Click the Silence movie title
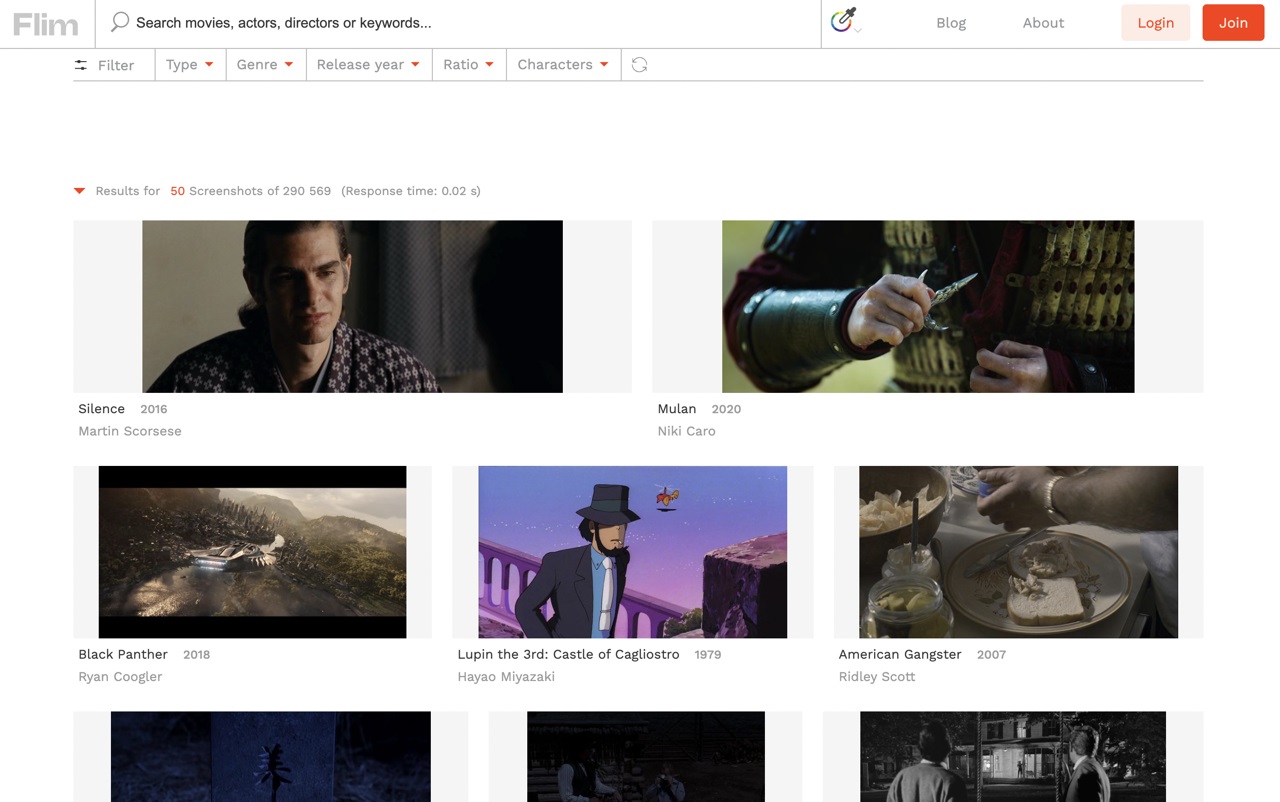Image resolution: width=1280 pixels, height=802 pixels. pos(102,409)
